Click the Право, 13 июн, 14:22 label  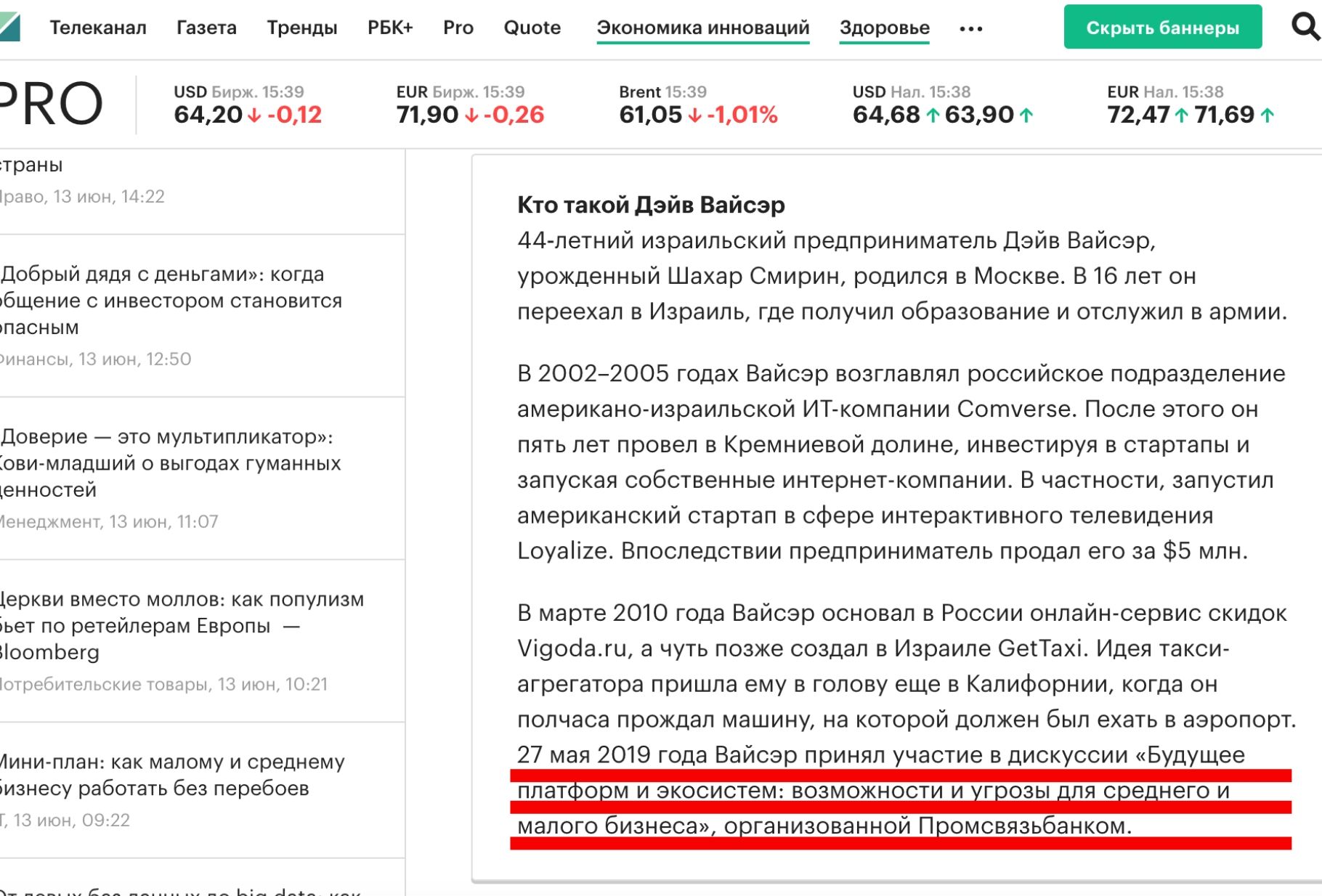(82, 197)
